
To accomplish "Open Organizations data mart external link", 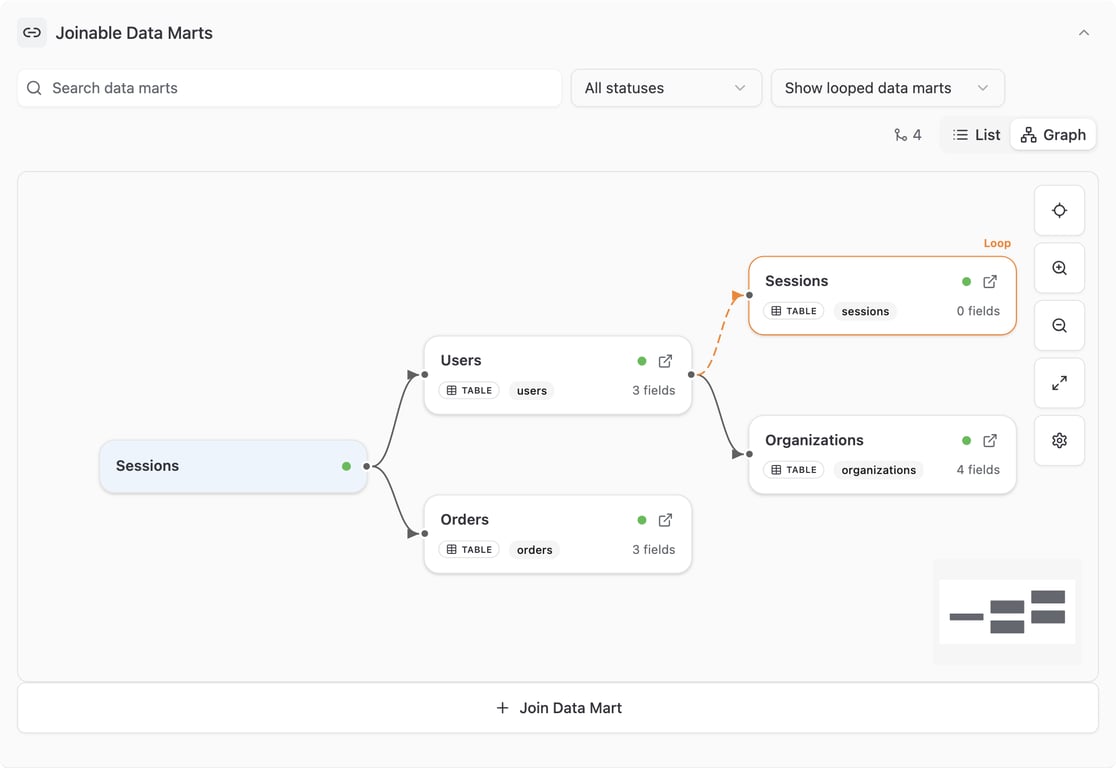I will coord(989,441).
